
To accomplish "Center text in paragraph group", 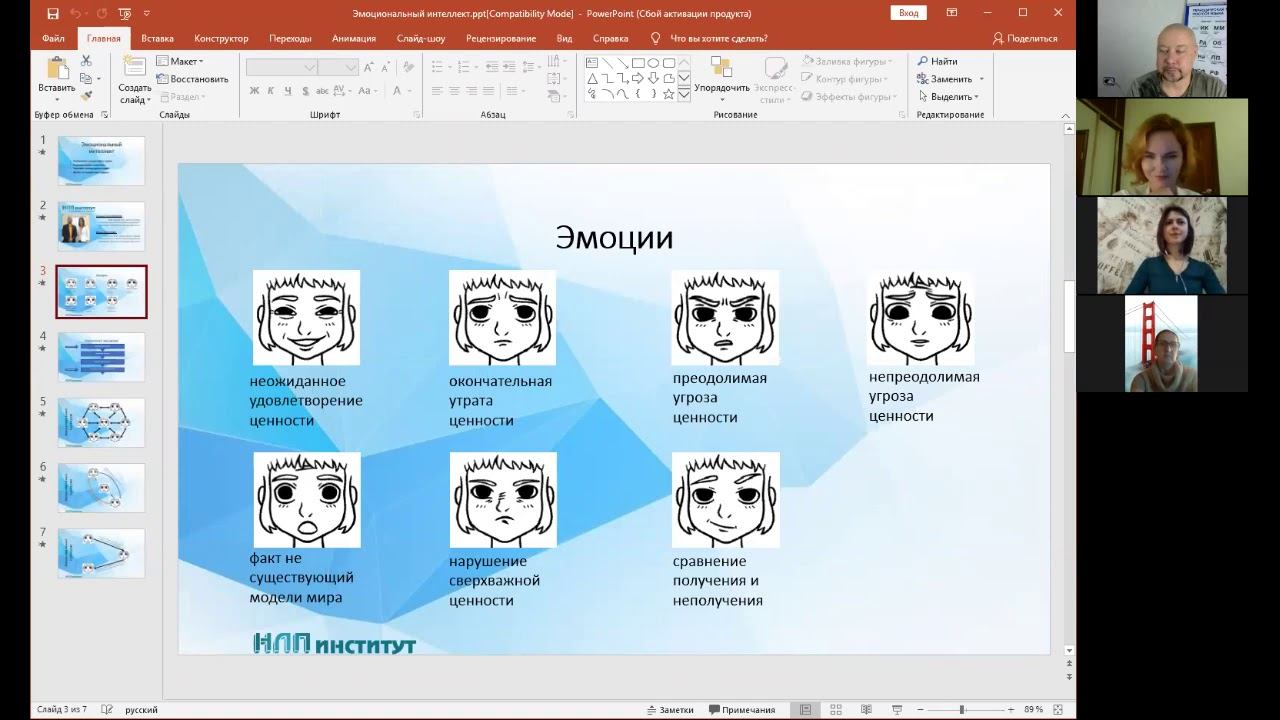I will point(454,90).
